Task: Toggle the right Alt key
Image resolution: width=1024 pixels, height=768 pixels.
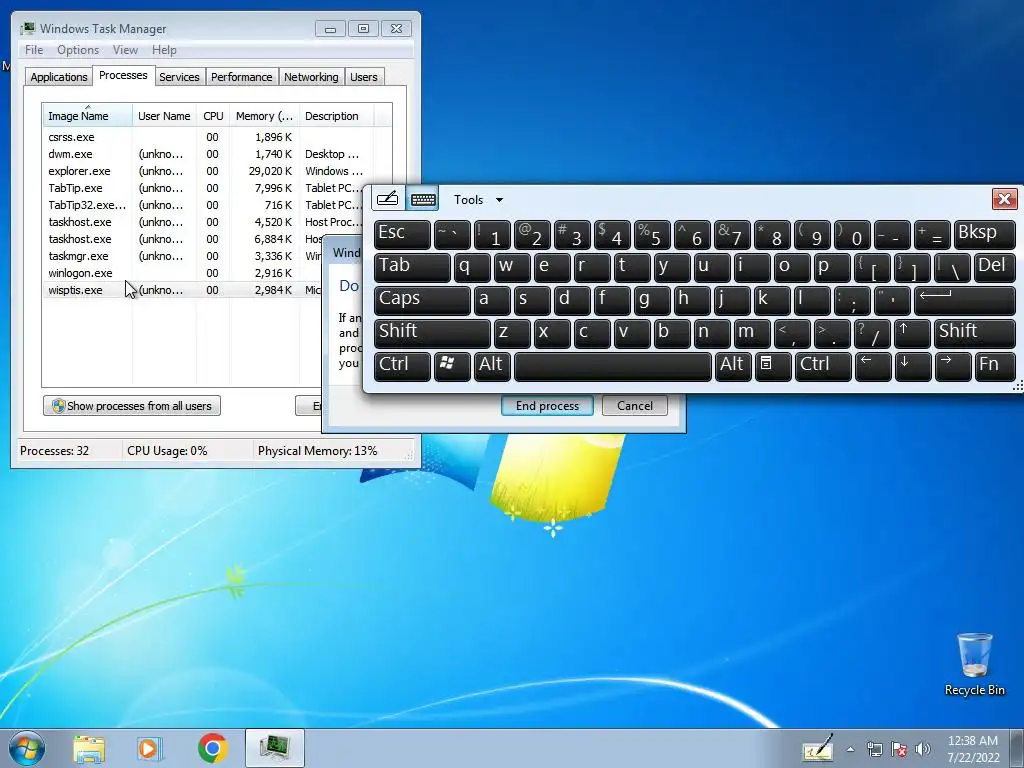Action: click(733, 366)
